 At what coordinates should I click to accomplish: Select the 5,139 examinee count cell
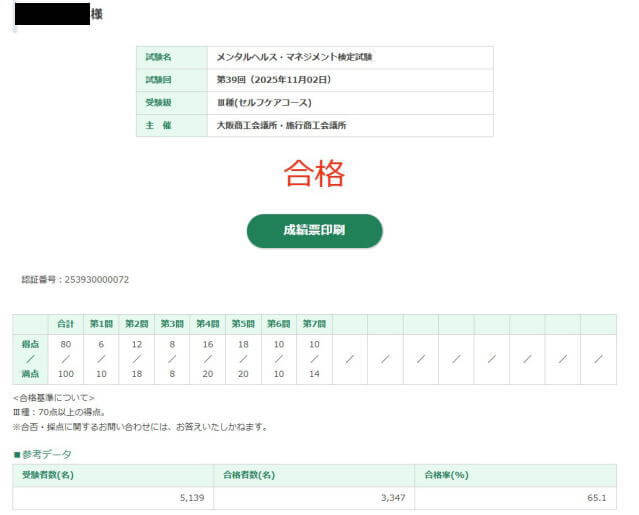point(189,497)
